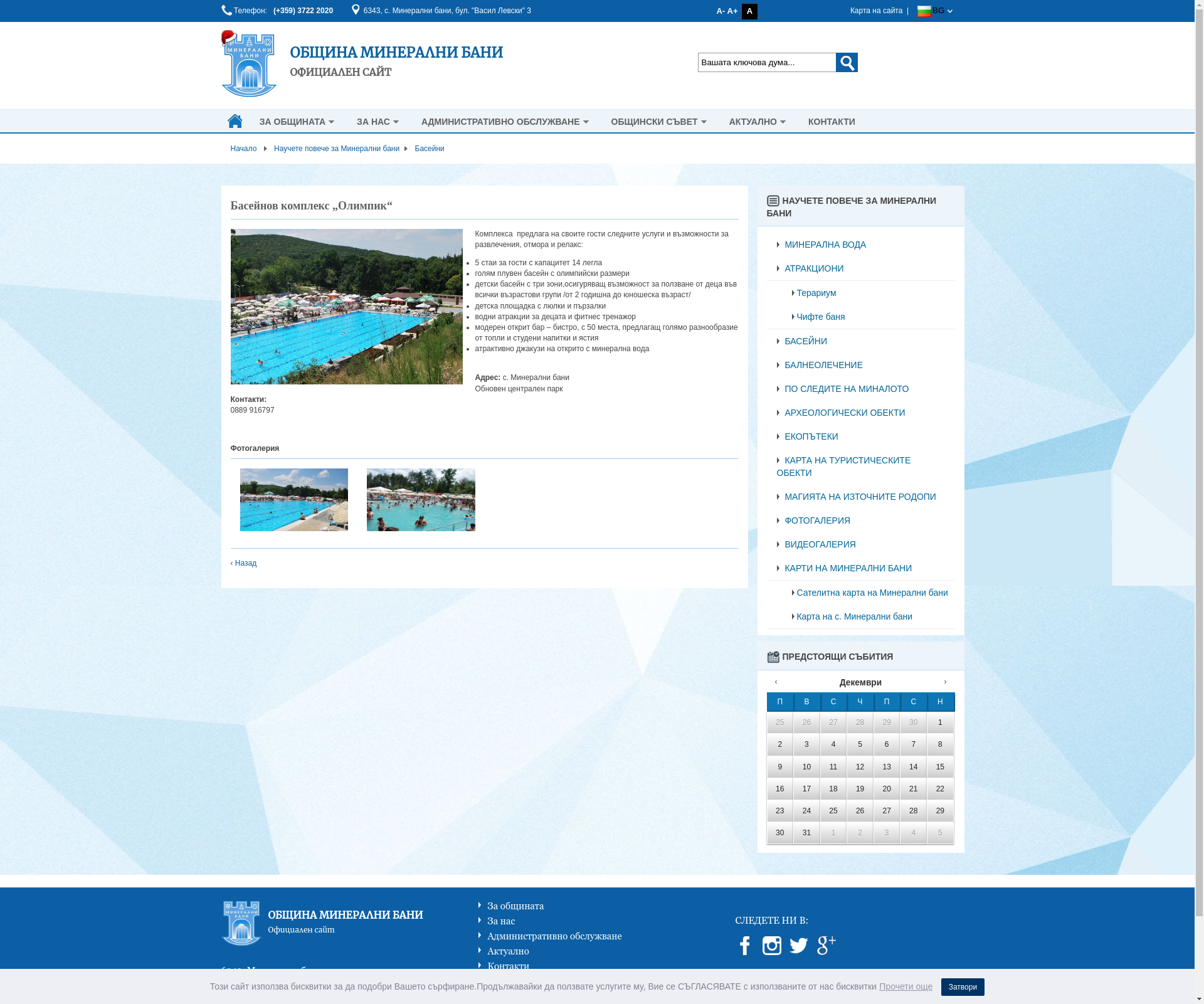Click the municipality crest logo in header
Image resolution: width=1204 pixels, height=1004 pixels.
pyautogui.click(x=249, y=64)
